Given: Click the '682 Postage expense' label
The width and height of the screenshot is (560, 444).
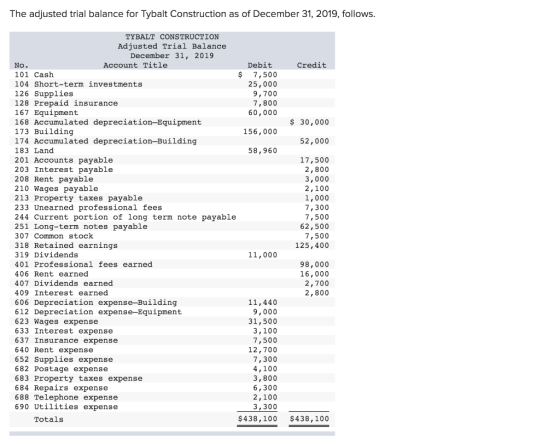Looking at the screenshot, I should click(x=61, y=369).
